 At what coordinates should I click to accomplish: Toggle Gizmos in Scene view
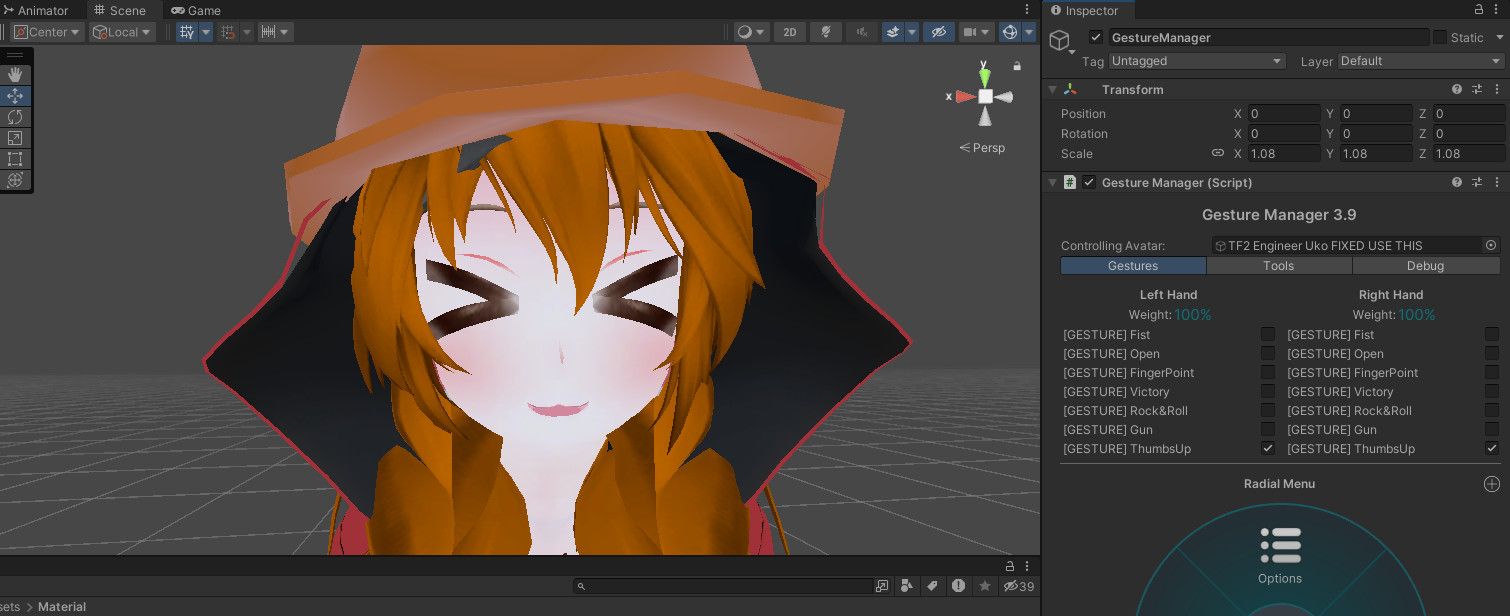[x=1010, y=32]
